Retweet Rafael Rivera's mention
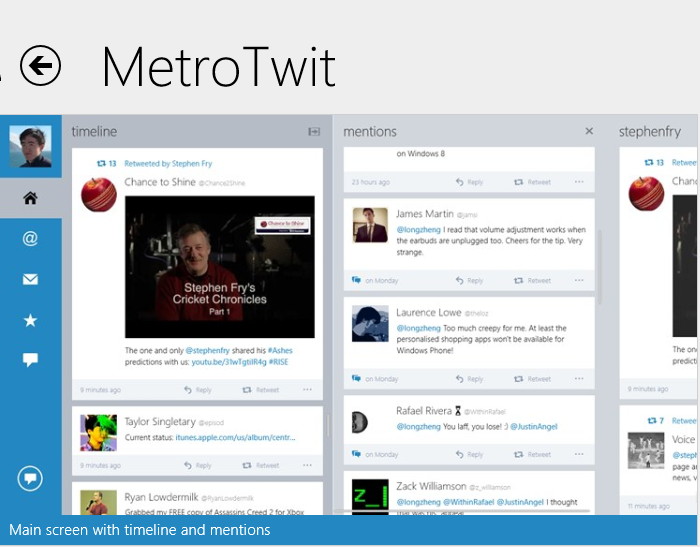Image resolution: width=700 pixels, height=547 pixels. click(532, 455)
